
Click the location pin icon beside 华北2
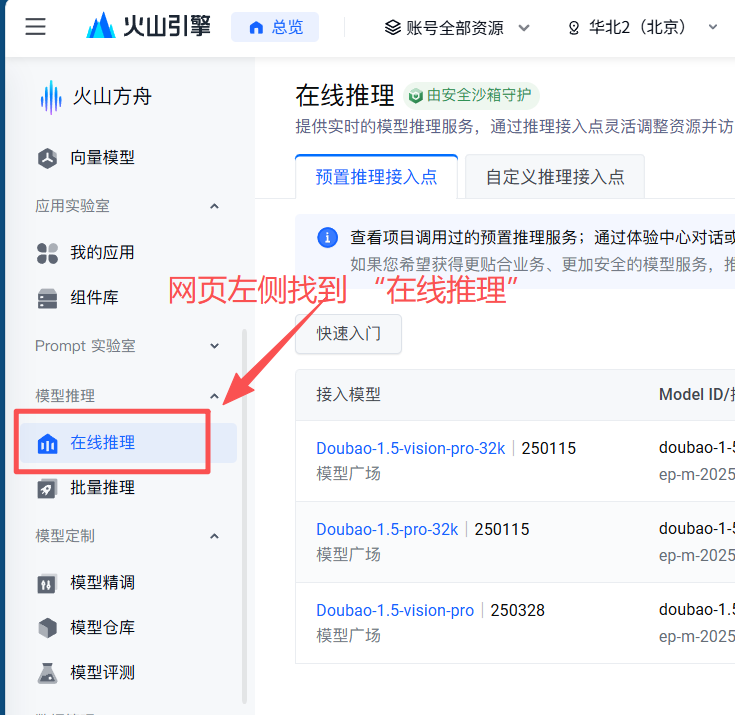[574, 28]
